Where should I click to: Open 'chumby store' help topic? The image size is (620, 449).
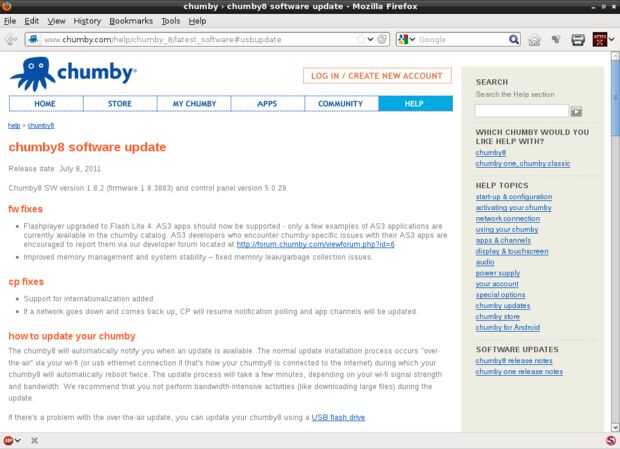click(x=497, y=317)
